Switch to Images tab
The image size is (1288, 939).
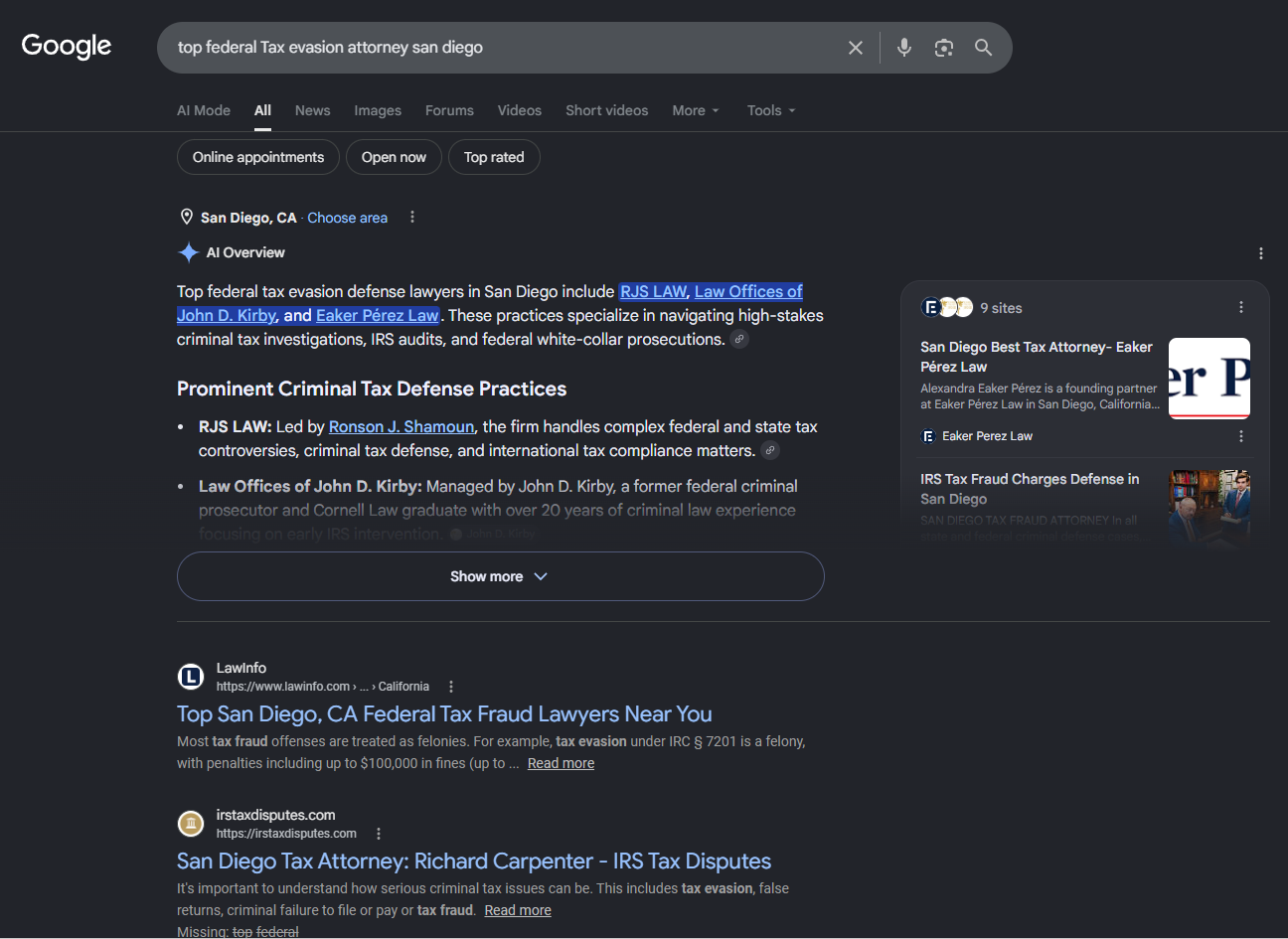pyautogui.click(x=378, y=110)
